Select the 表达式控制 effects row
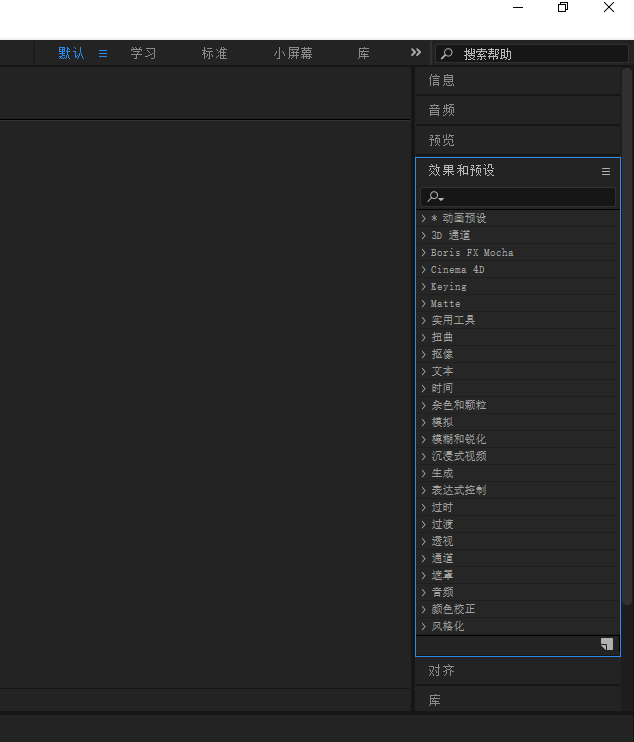 (x=518, y=491)
